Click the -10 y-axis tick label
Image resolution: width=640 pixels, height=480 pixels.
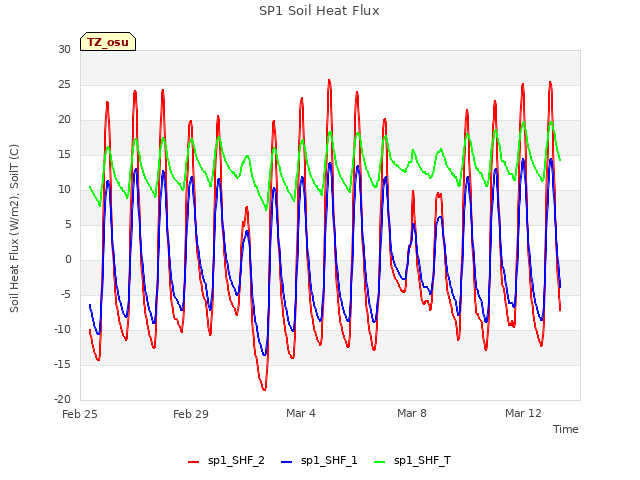62,329
